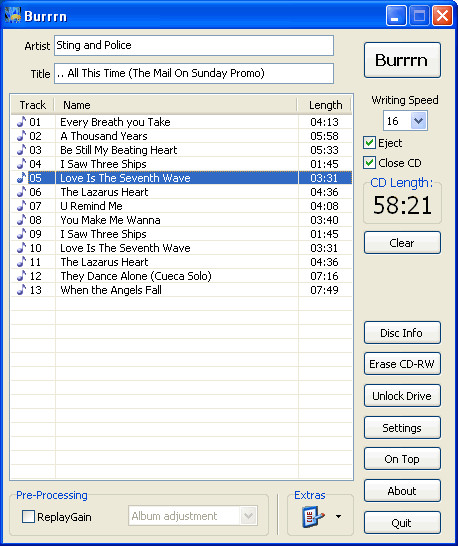Open the Album adjustment dropdown

[x=248, y=516]
